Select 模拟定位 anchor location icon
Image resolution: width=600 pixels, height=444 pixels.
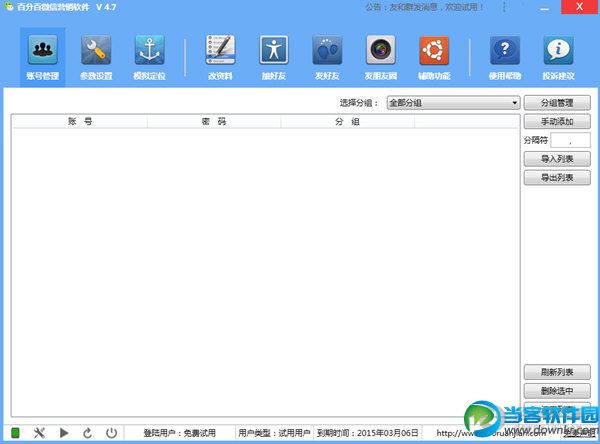click(x=150, y=50)
